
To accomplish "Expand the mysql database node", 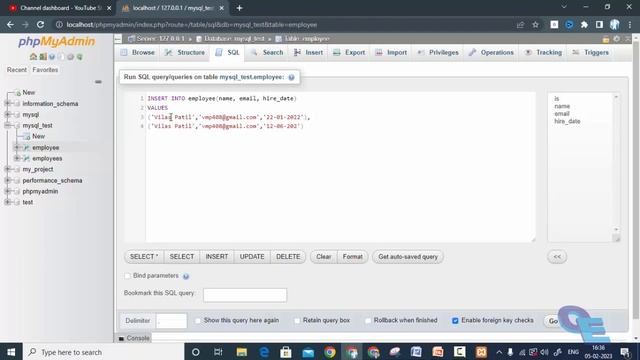I will (7, 115).
